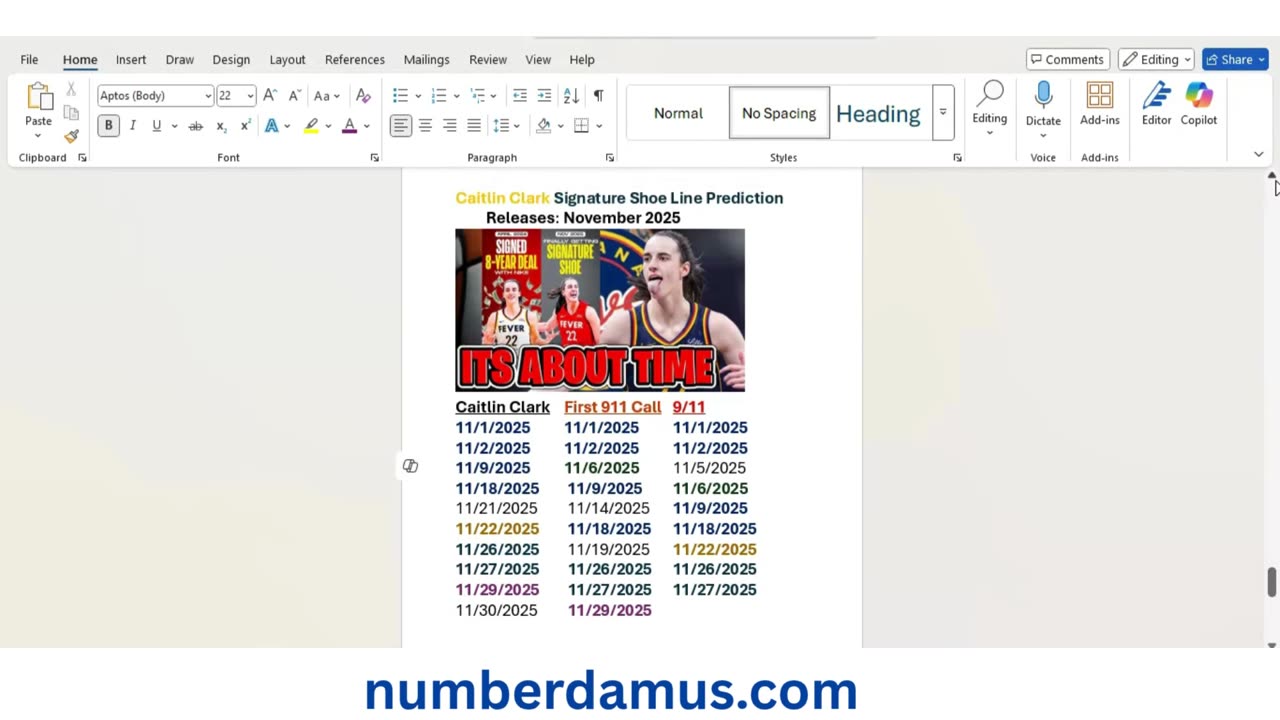This screenshot has width=1280, height=720.
Task: Click the Share button
Action: click(x=1235, y=60)
